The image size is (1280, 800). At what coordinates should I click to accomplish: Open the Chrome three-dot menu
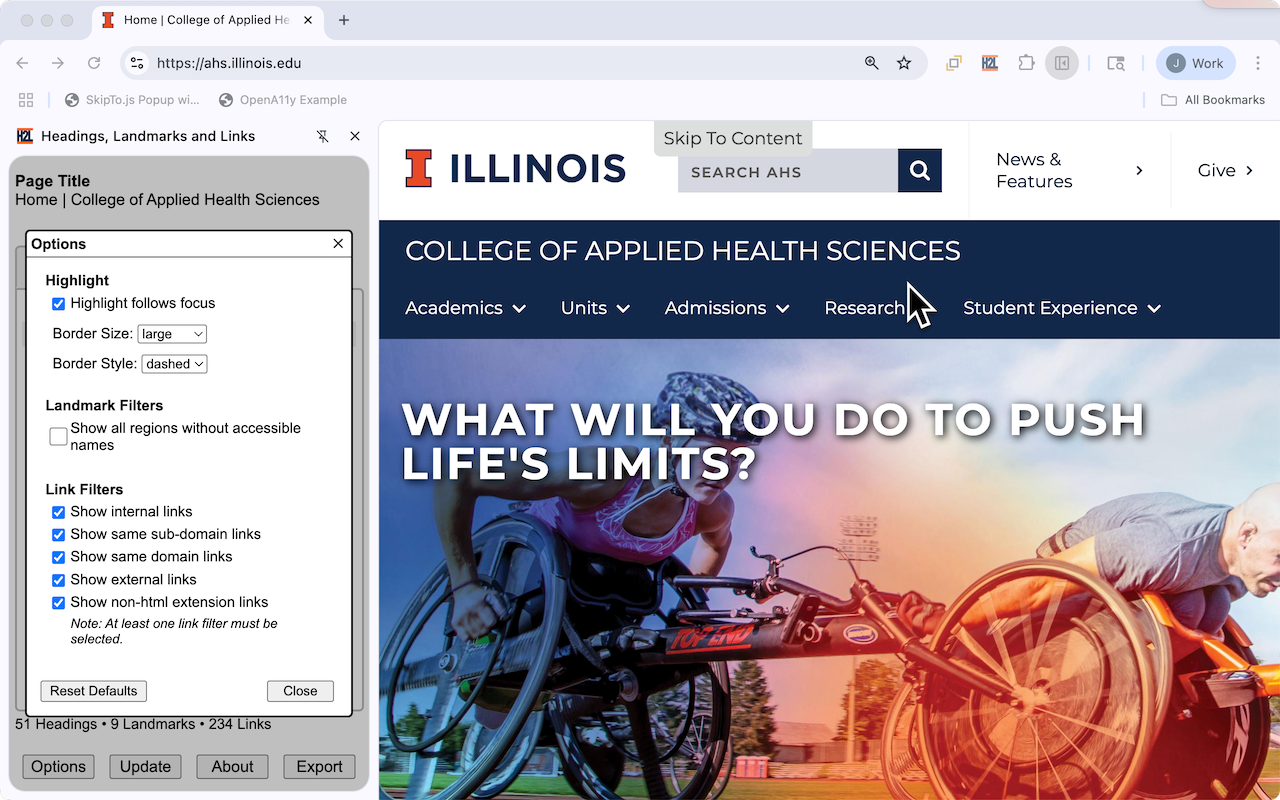[1258, 63]
